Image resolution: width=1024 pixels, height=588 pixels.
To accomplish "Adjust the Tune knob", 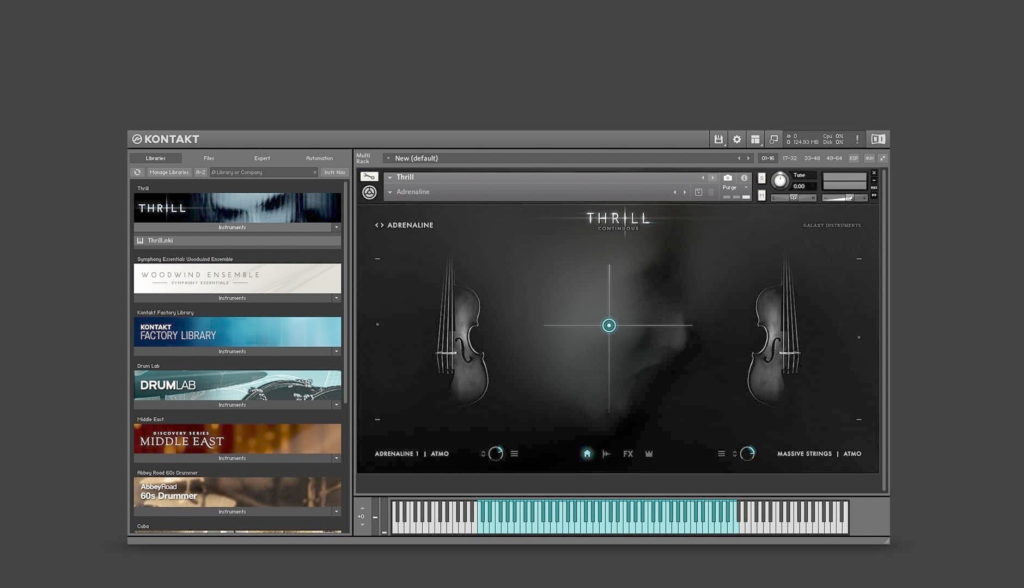I will [779, 181].
